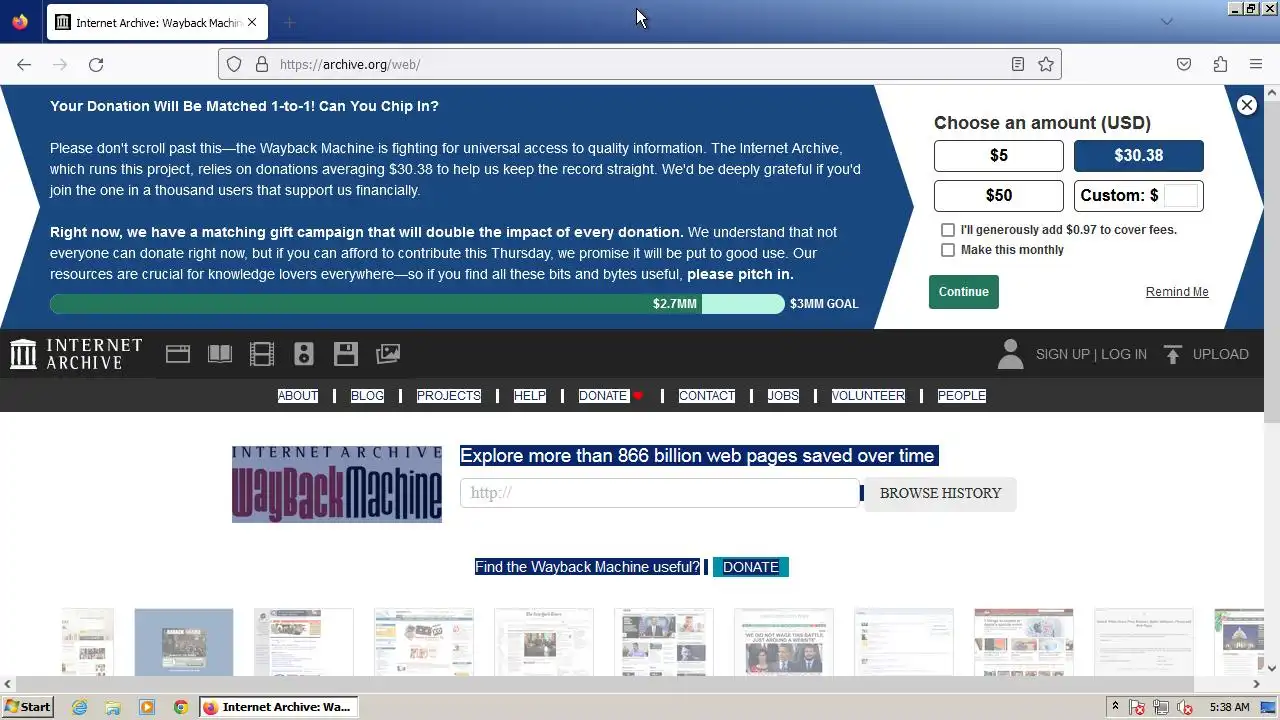View site security padlock info

tap(262, 64)
